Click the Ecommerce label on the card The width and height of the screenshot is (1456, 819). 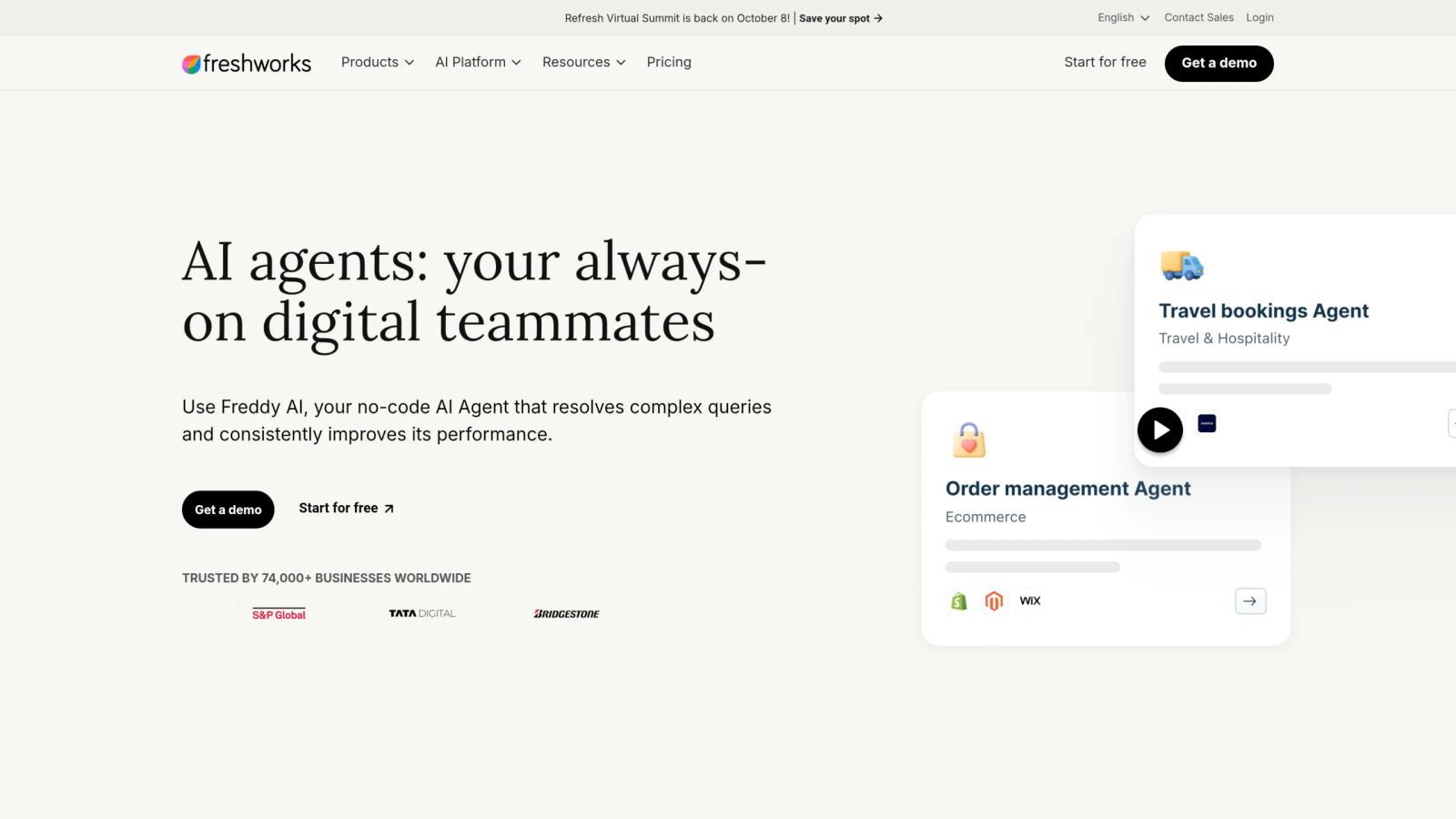click(986, 517)
